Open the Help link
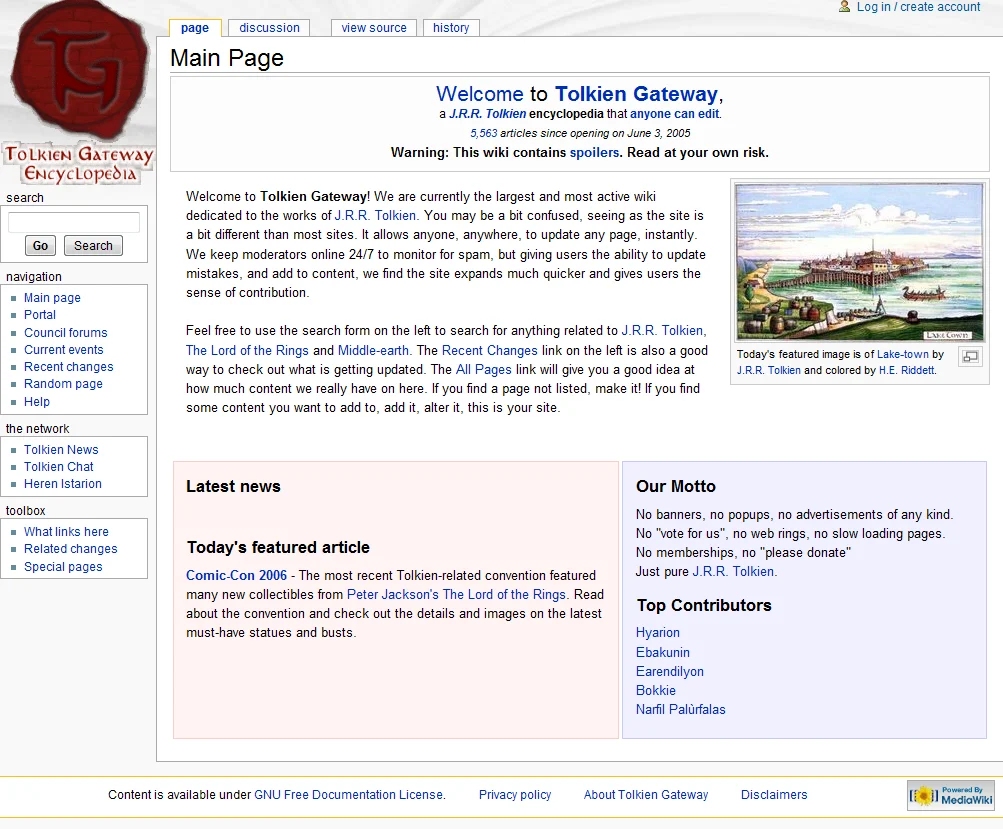The height and width of the screenshot is (829, 1003). click(x=36, y=402)
